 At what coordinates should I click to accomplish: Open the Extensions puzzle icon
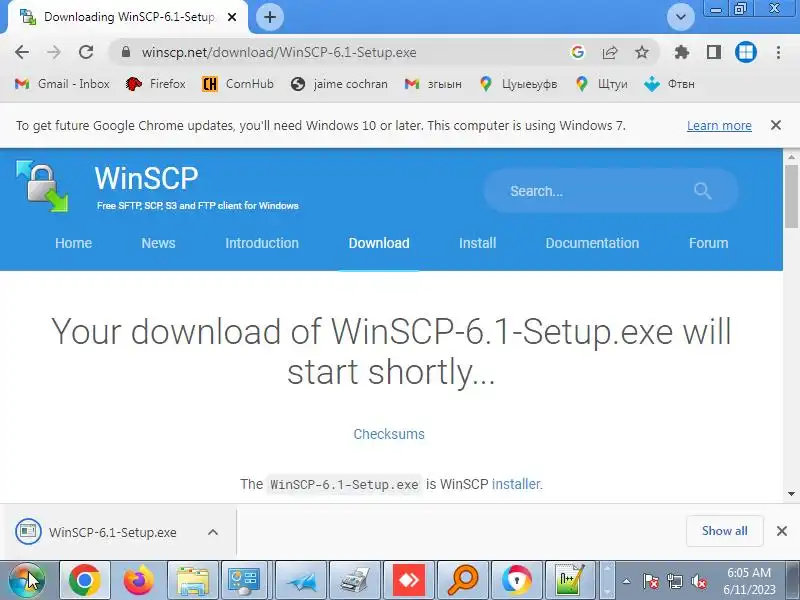[682, 52]
